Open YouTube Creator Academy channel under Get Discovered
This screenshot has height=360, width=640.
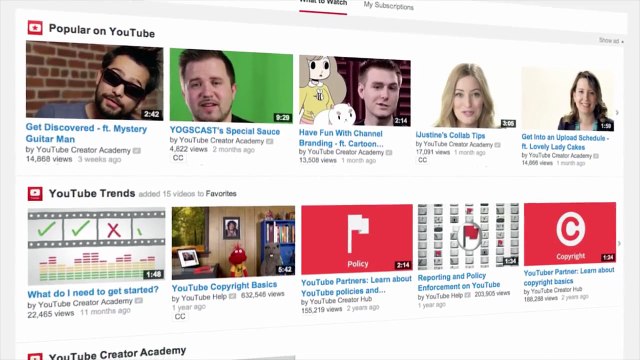click(x=83, y=150)
